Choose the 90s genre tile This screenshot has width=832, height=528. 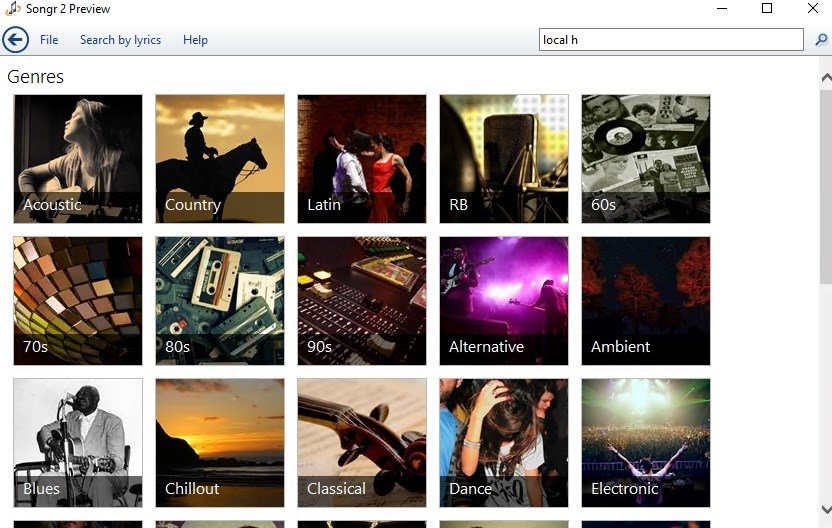[362, 301]
